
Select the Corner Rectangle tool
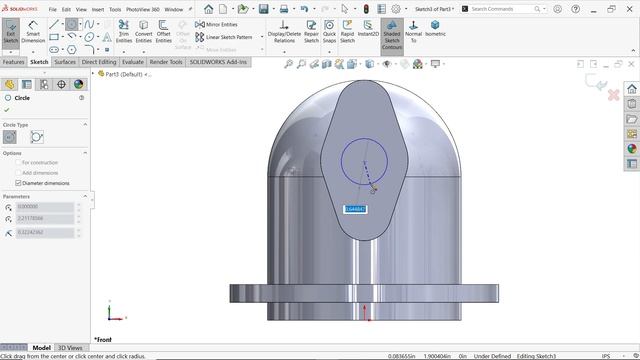click(x=54, y=37)
